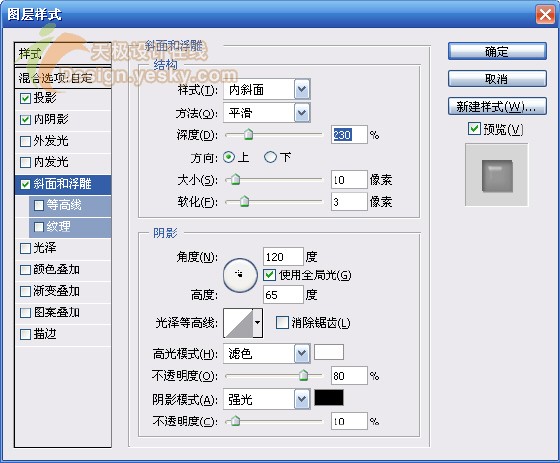Toggle the 使用全局光 checkbox

(269, 275)
